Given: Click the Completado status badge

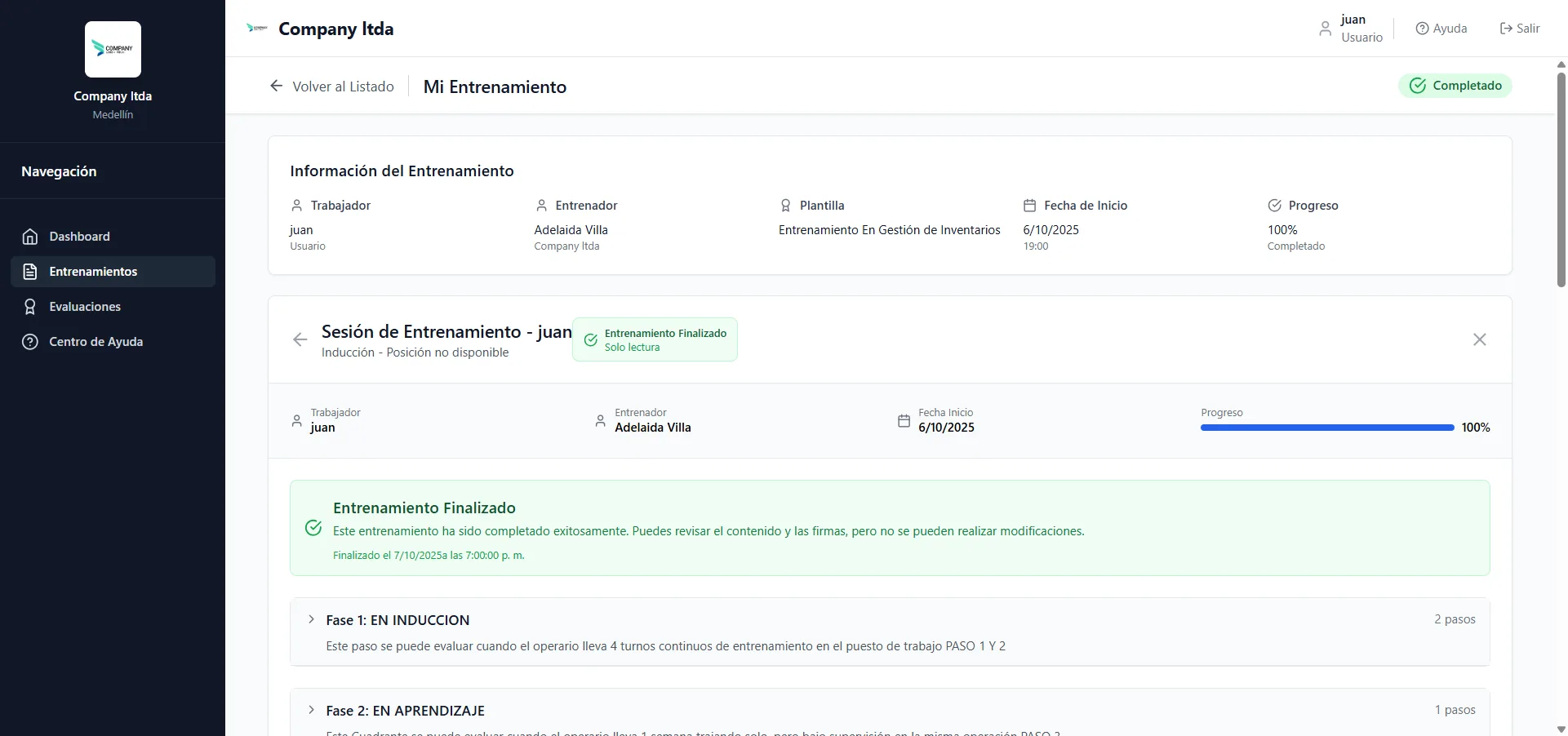Looking at the screenshot, I should [x=1455, y=86].
